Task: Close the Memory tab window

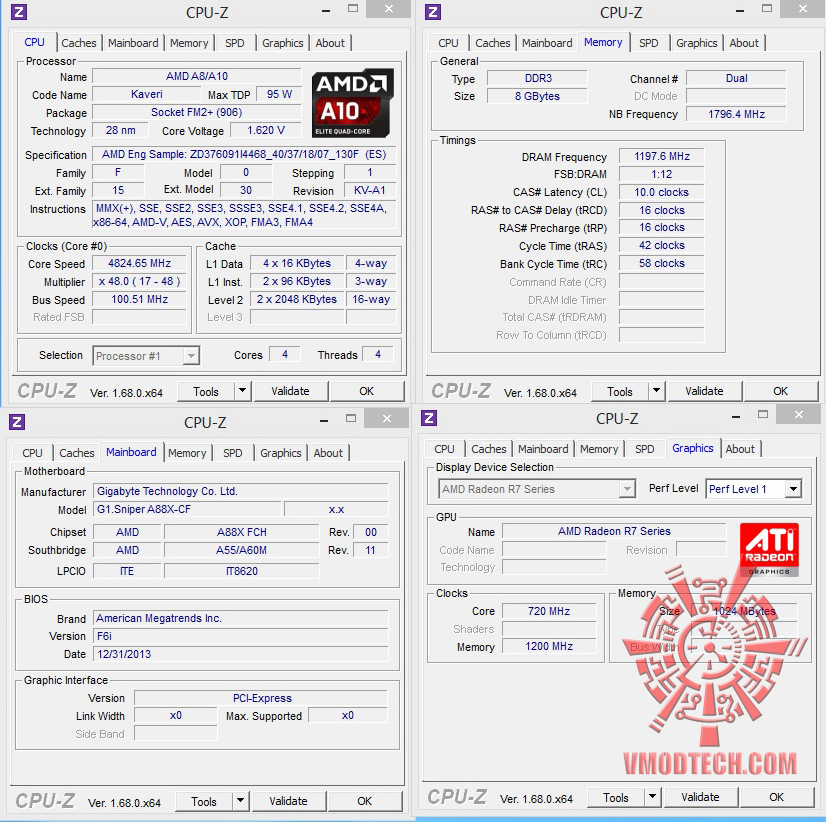Action: 803,8
